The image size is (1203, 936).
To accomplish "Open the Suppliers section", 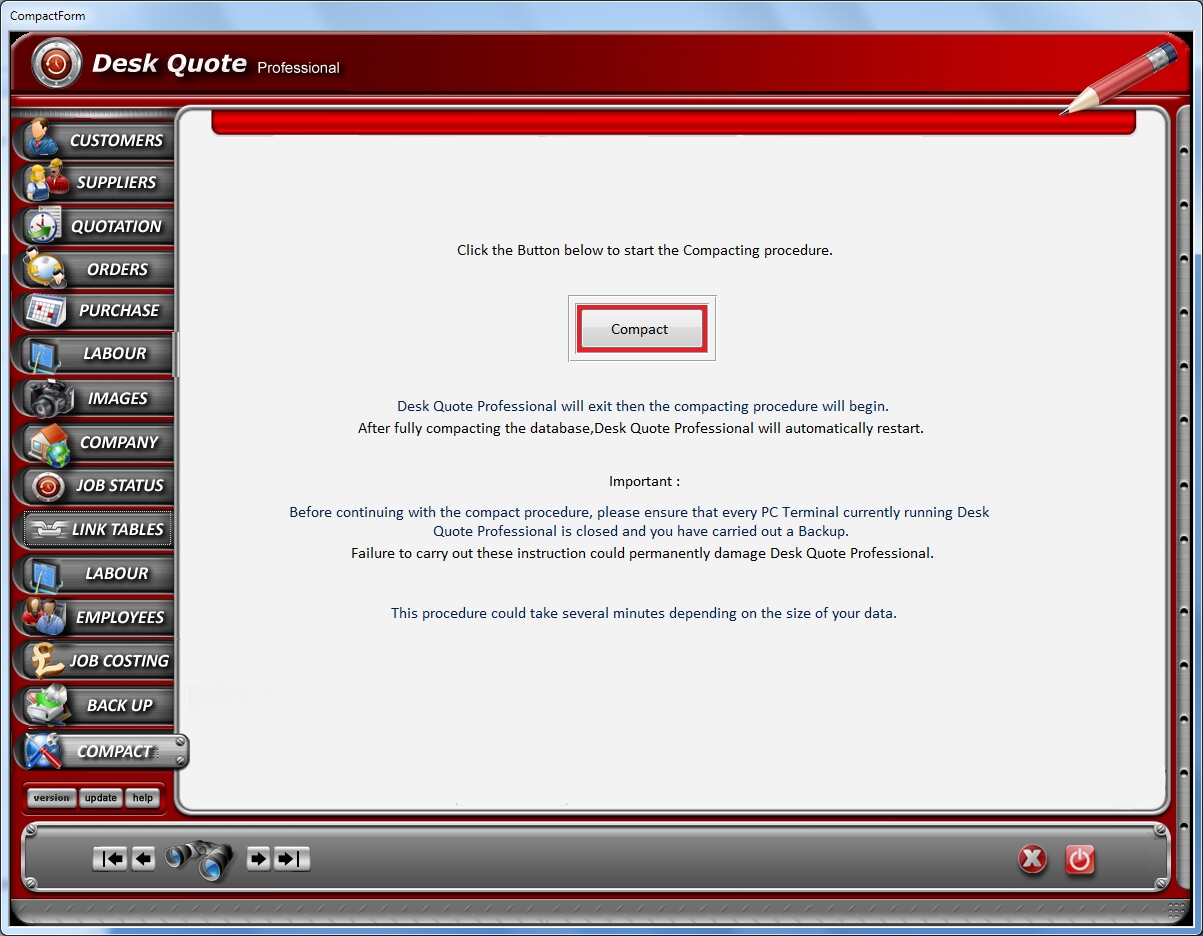I will click(x=94, y=182).
